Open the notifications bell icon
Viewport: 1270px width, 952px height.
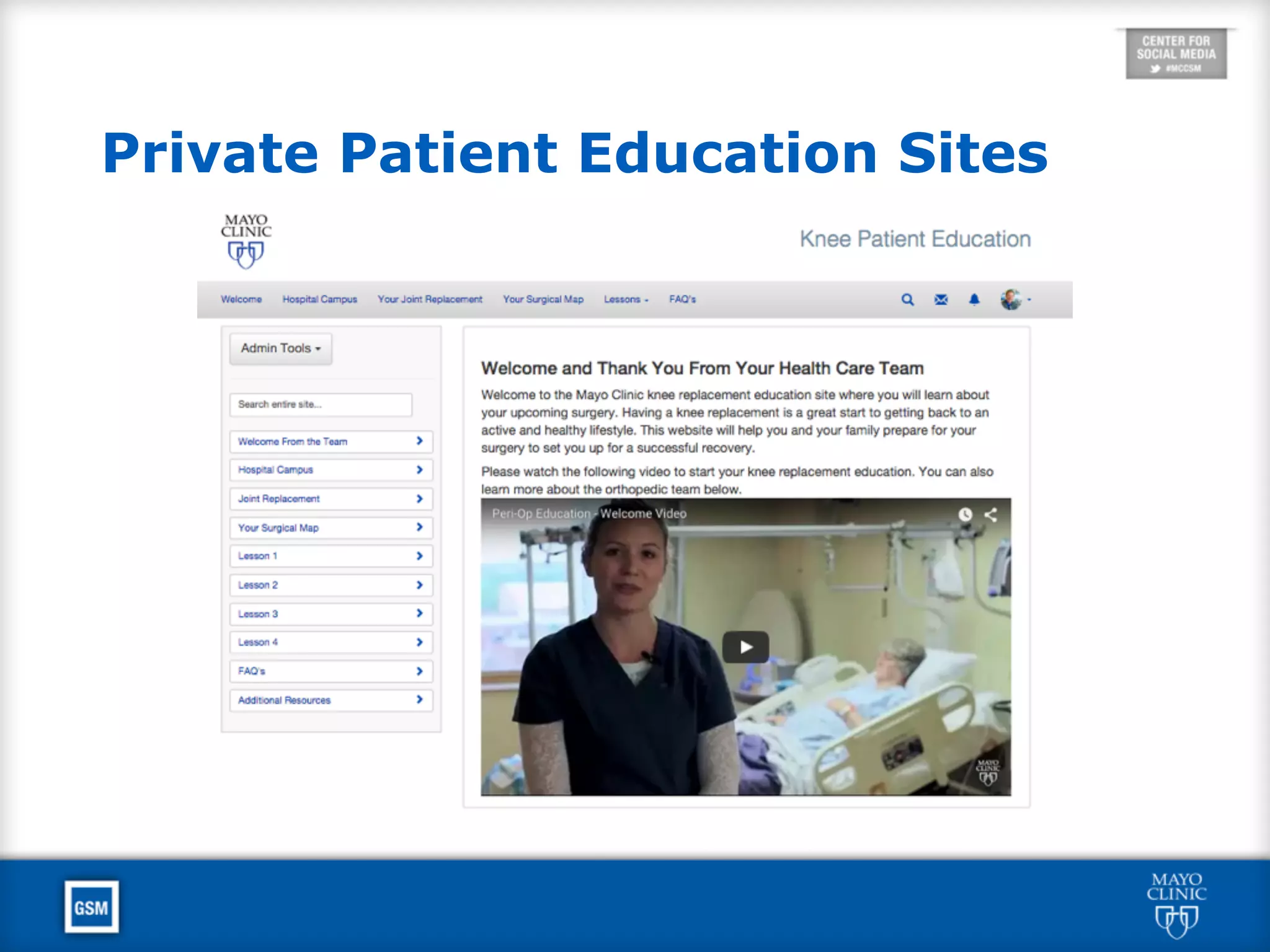[x=974, y=300]
